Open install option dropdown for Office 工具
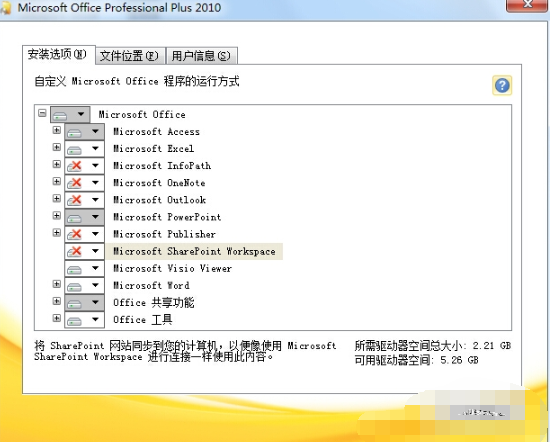Screen dimensions: 550x442 click(x=95, y=319)
